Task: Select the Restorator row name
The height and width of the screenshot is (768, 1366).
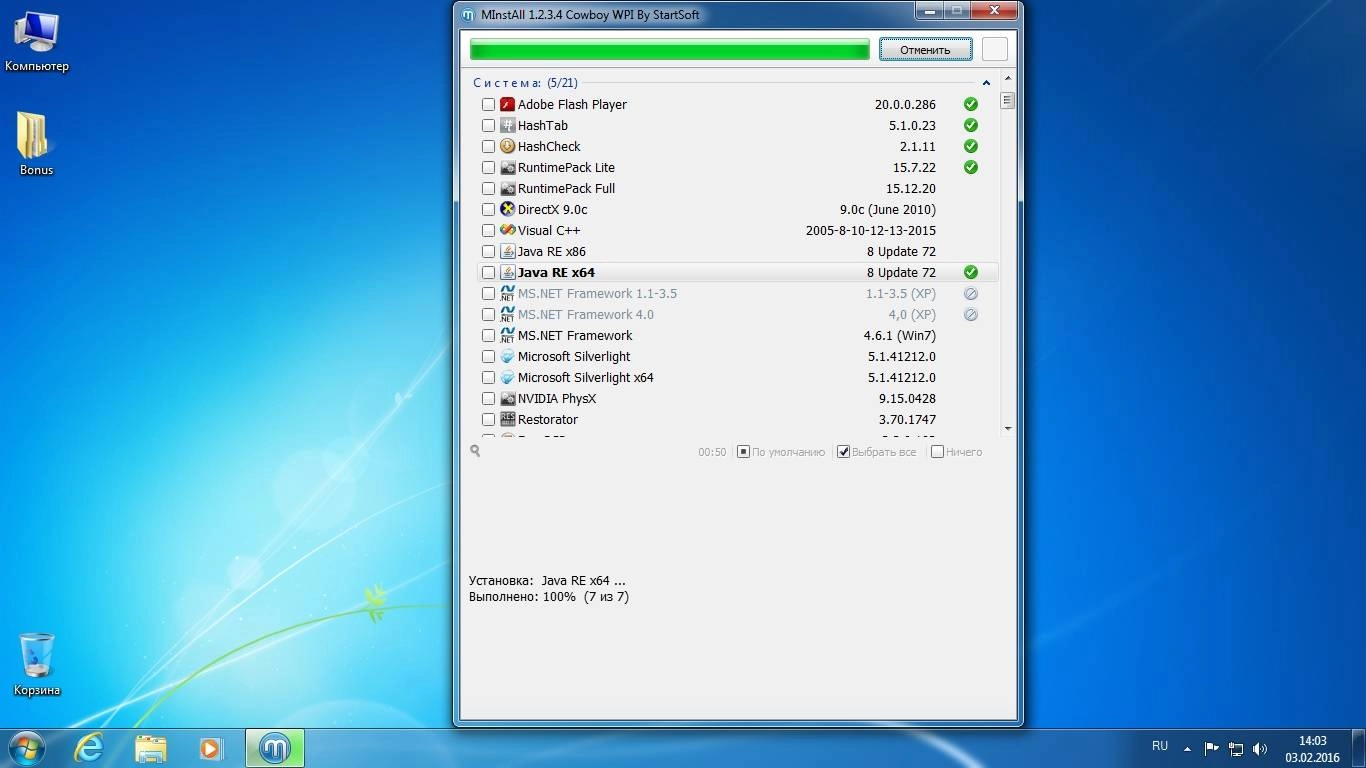Action: (x=548, y=419)
